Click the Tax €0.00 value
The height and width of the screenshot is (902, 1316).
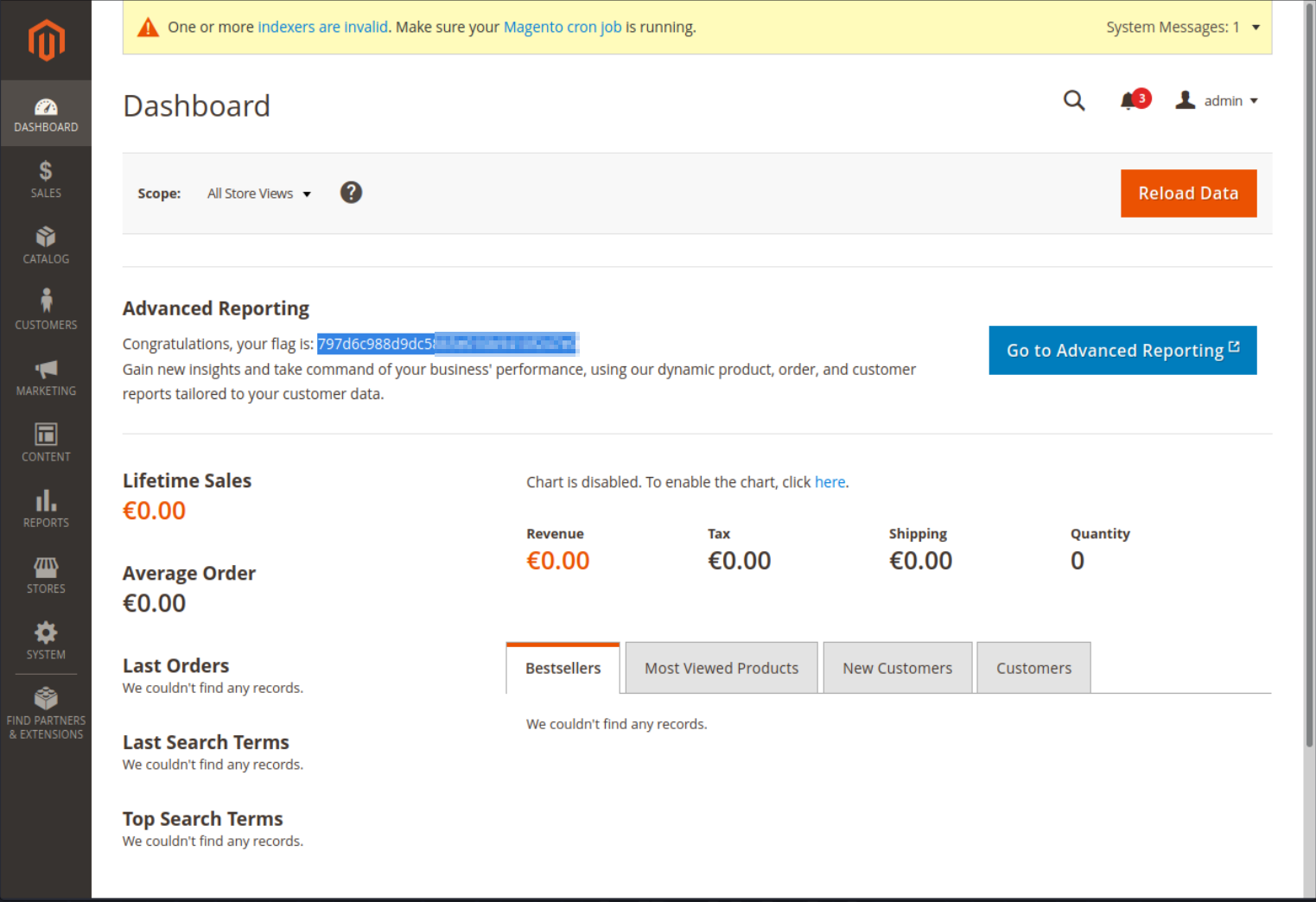coord(740,561)
